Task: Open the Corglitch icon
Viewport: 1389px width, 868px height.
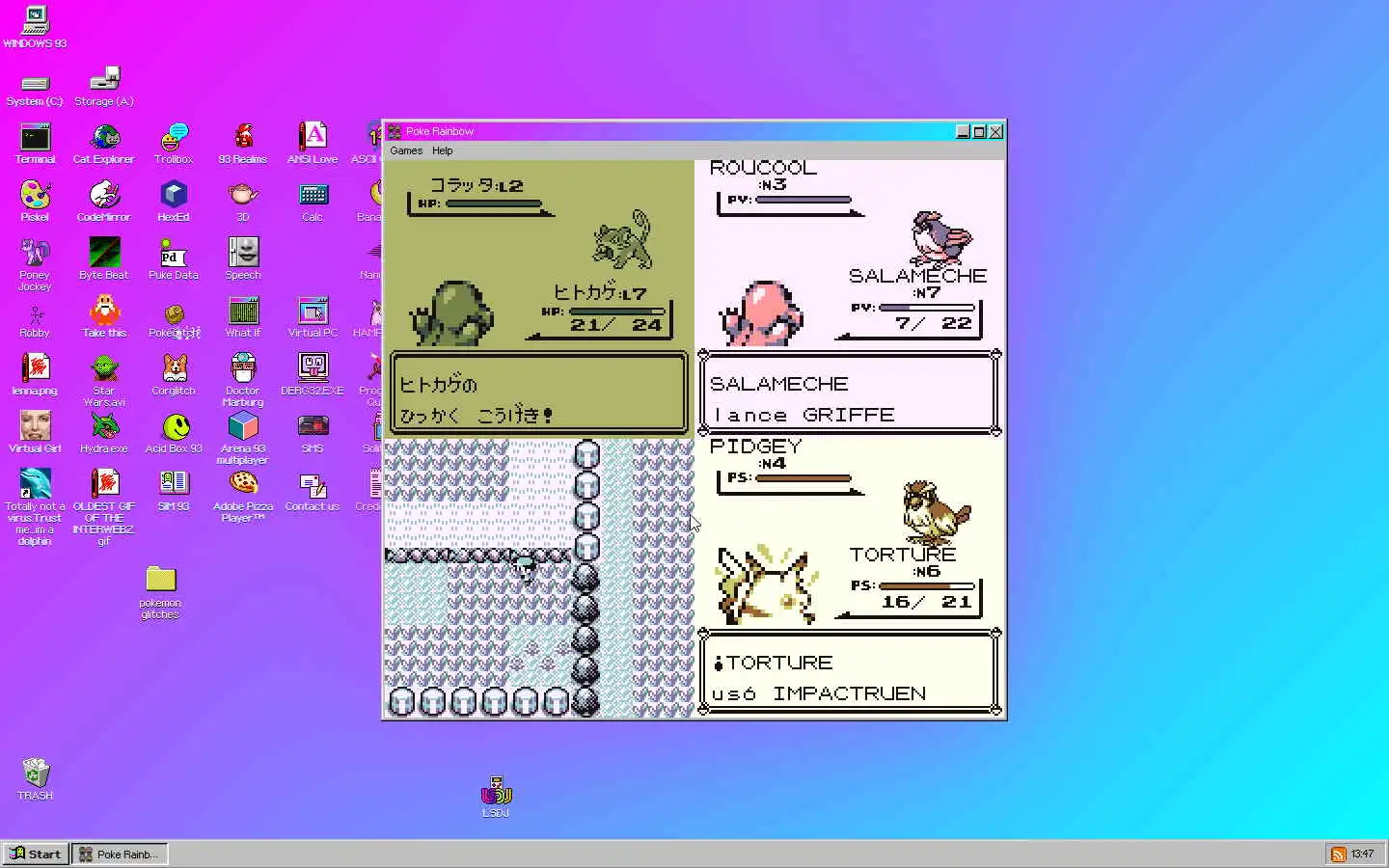Action: [x=174, y=376]
